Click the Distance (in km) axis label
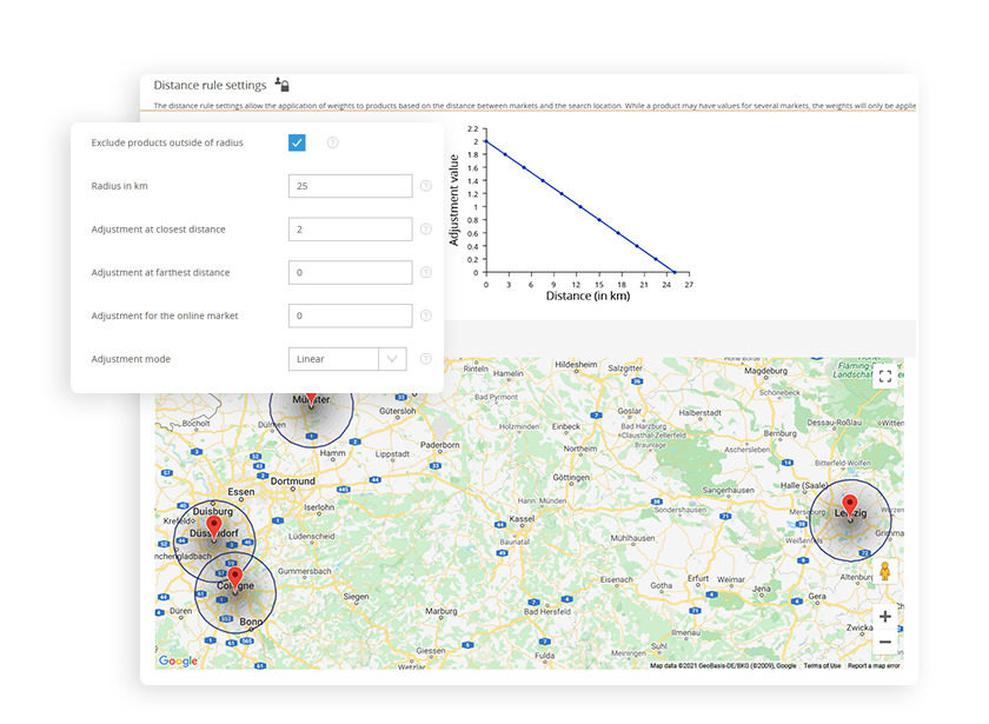The image size is (989, 724). tap(588, 296)
